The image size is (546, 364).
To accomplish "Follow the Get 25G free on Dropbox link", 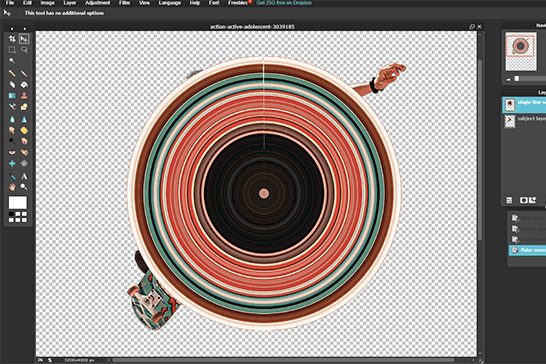I will click(284, 3).
